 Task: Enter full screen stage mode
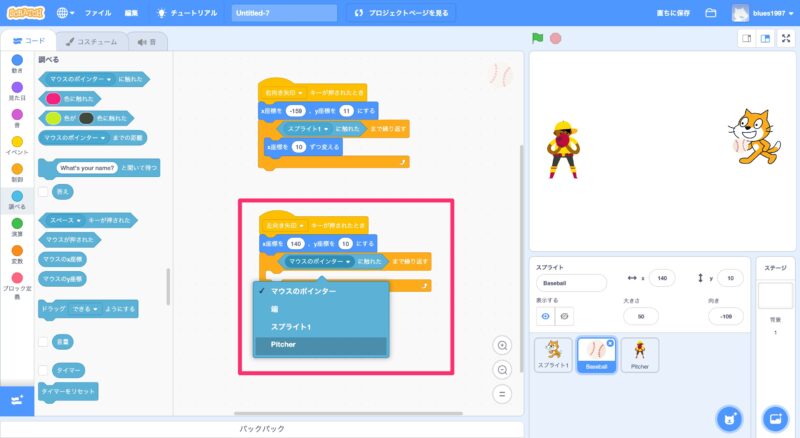pyautogui.click(x=785, y=39)
